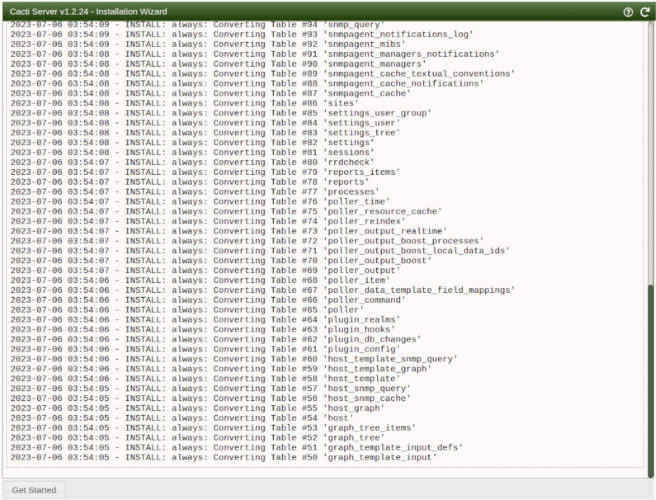The height and width of the screenshot is (500, 656).
Task: Select log line for table 'host_graph'
Action: coord(197,408)
